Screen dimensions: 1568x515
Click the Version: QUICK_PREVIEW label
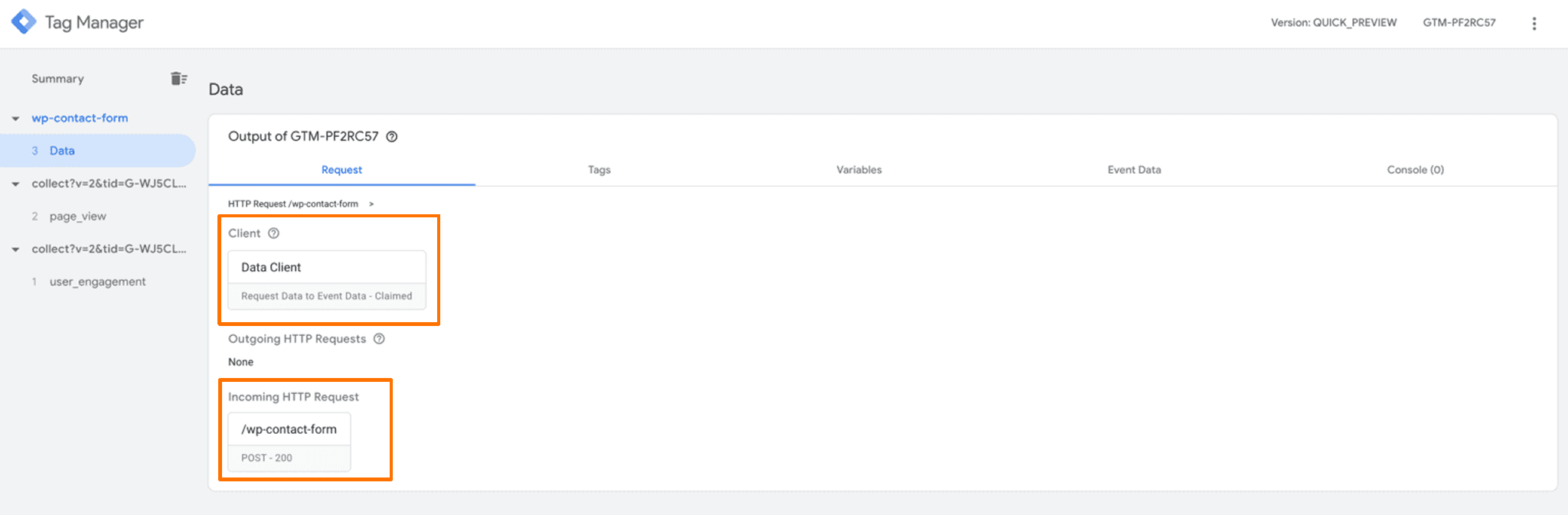(x=1334, y=23)
